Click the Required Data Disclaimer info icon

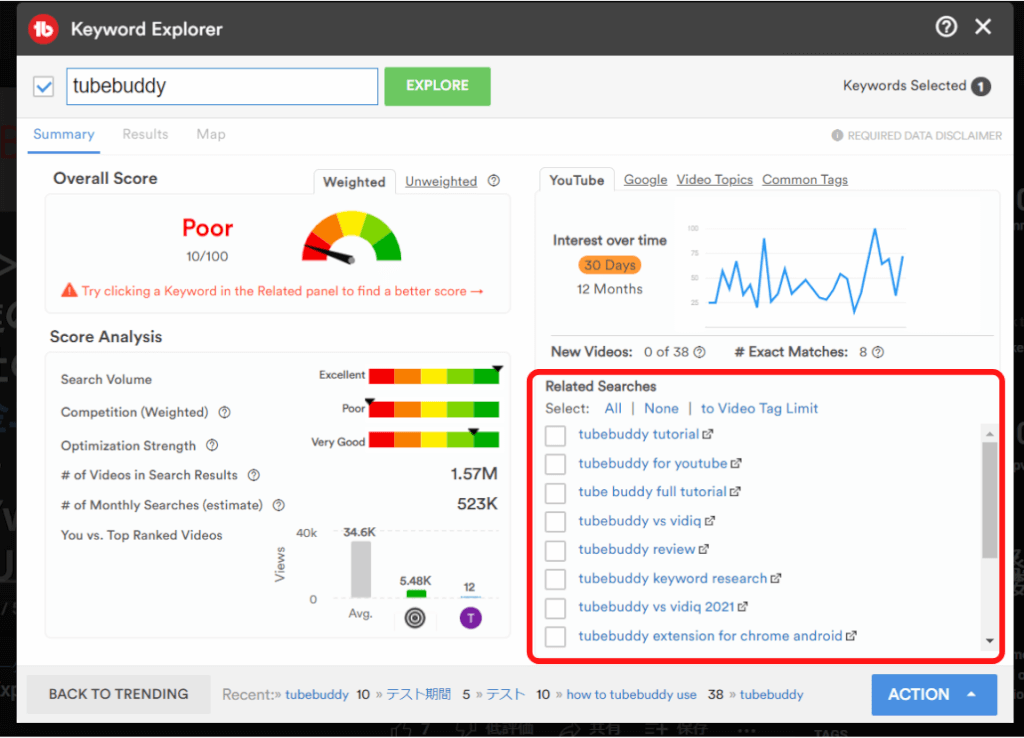coord(837,135)
